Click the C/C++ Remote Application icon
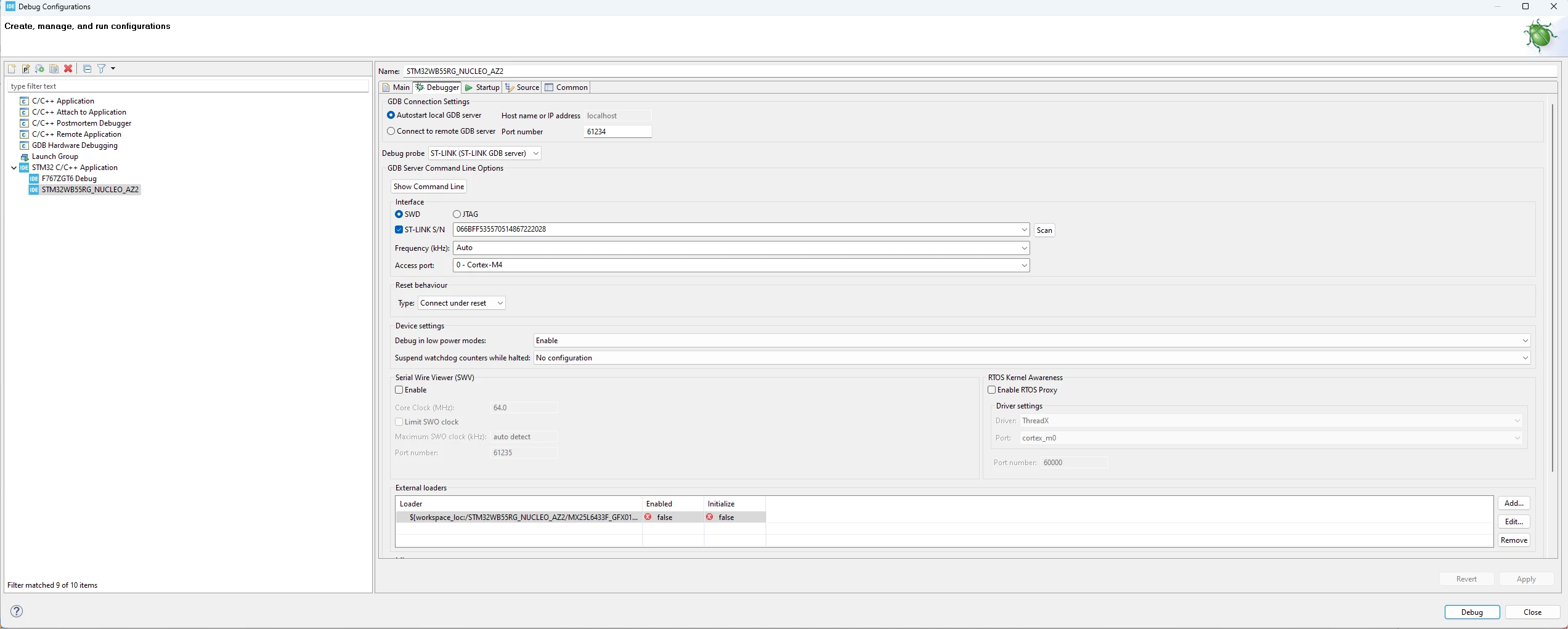Image resolution: width=1568 pixels, height=629 pixels. (25, 134)
